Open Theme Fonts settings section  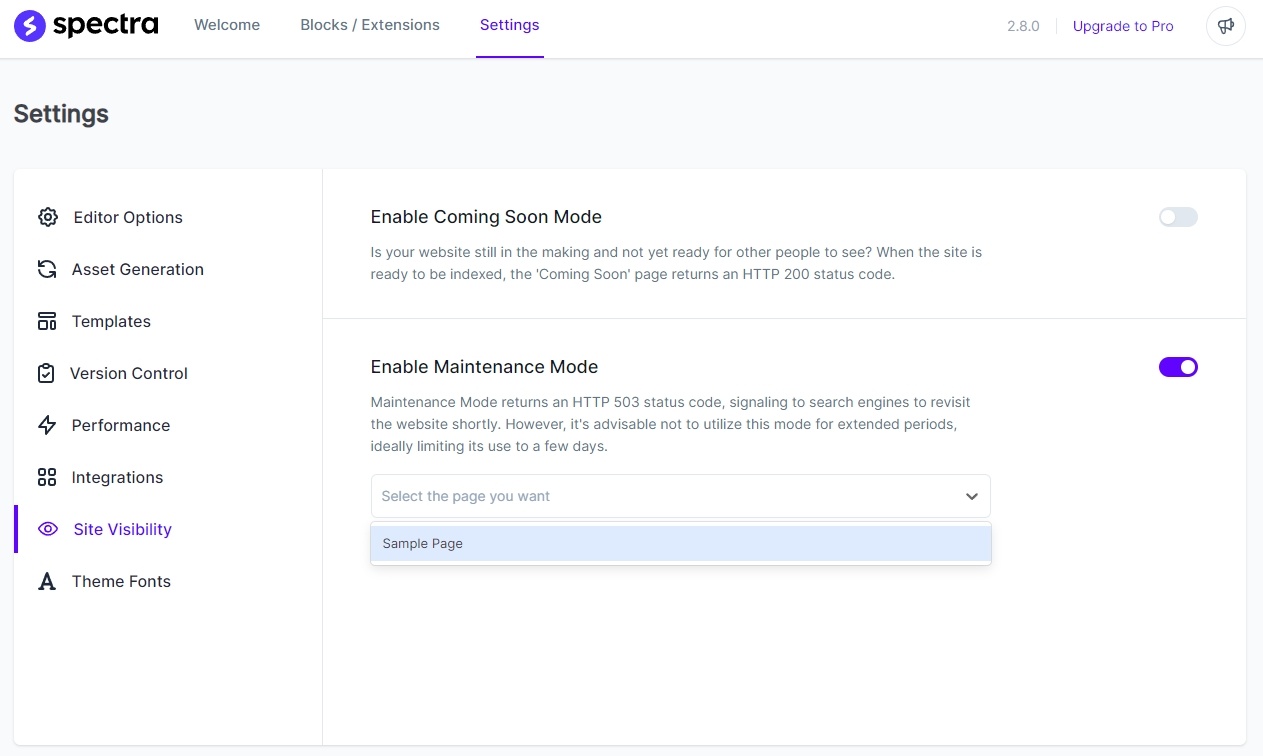121,581
